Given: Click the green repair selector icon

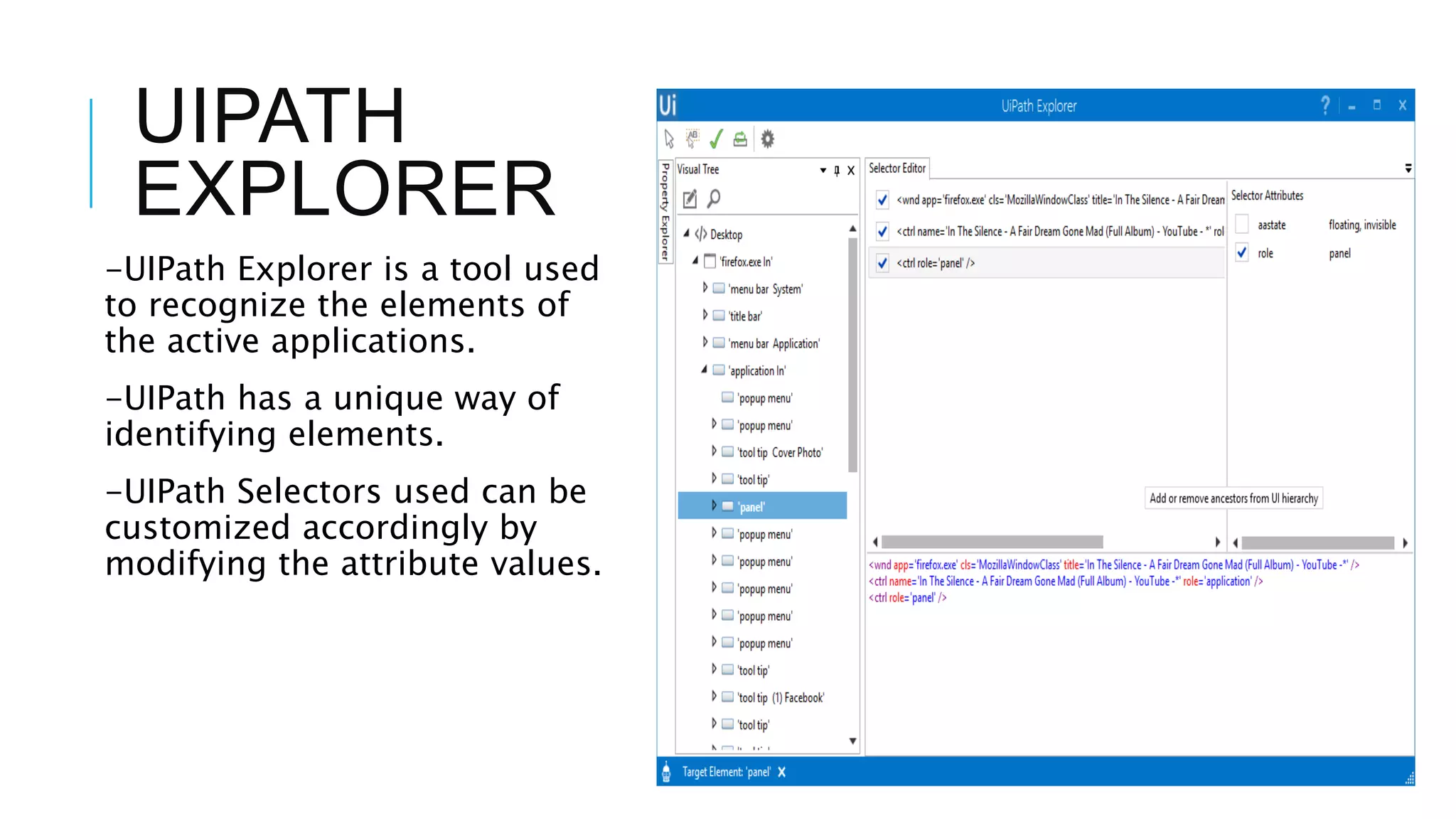Looking at the screenshot, I should click(x=740, y=139).
